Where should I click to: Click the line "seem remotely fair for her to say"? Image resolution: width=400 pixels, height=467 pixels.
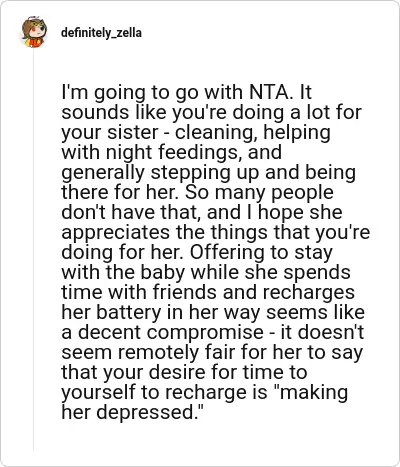[x=212, y=353]
